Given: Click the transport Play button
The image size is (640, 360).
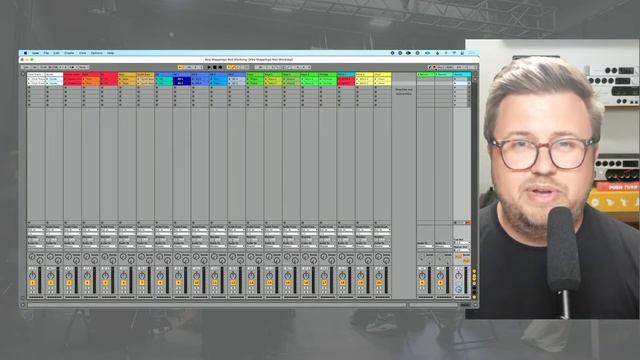Looking at the screenshot, I should (209, 67).
